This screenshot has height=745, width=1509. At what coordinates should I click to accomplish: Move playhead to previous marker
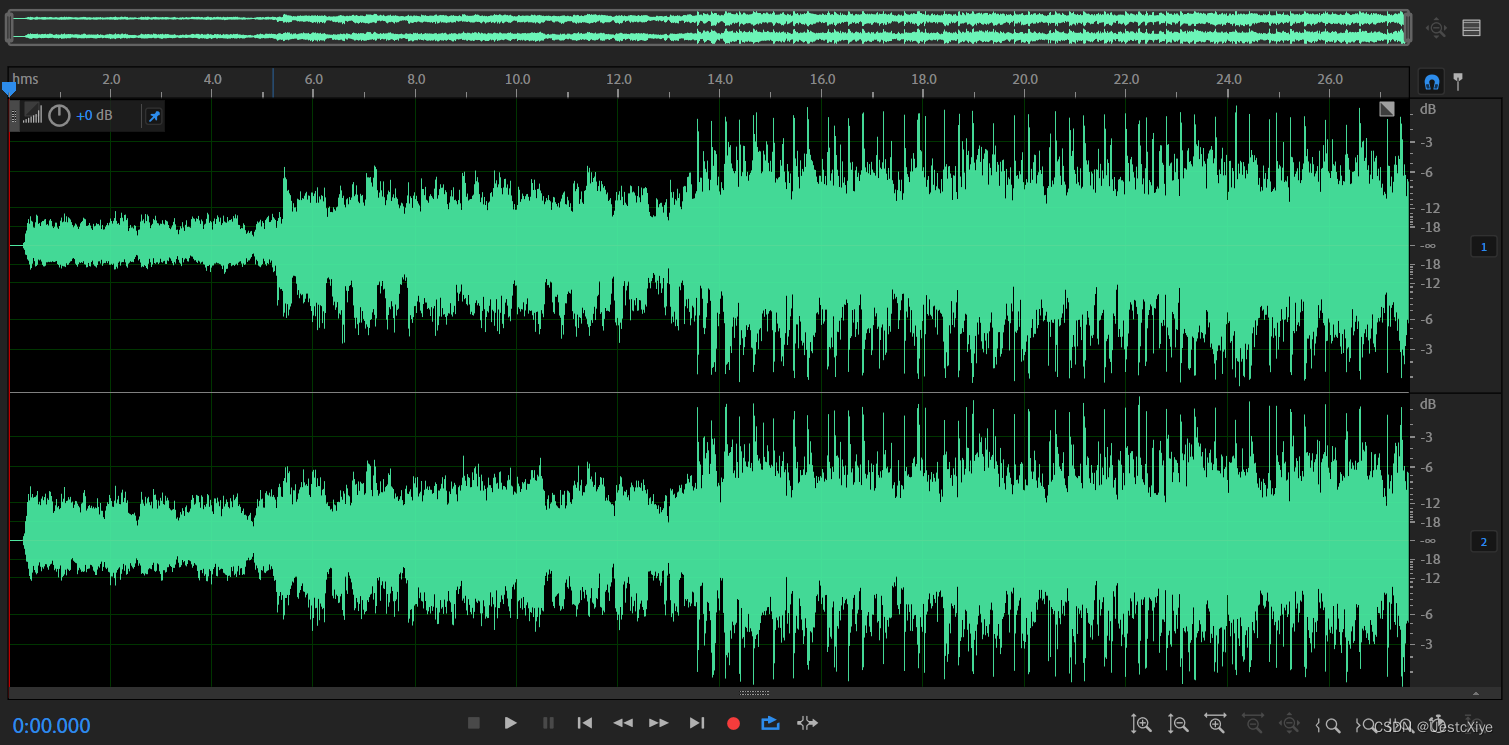(x=585, y=723)
